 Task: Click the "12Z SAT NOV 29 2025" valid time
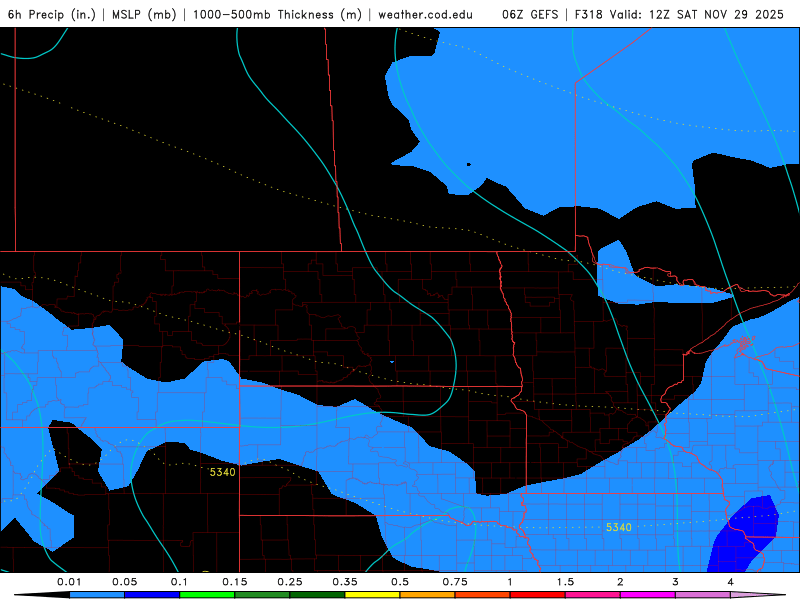(x=716, y=14)
